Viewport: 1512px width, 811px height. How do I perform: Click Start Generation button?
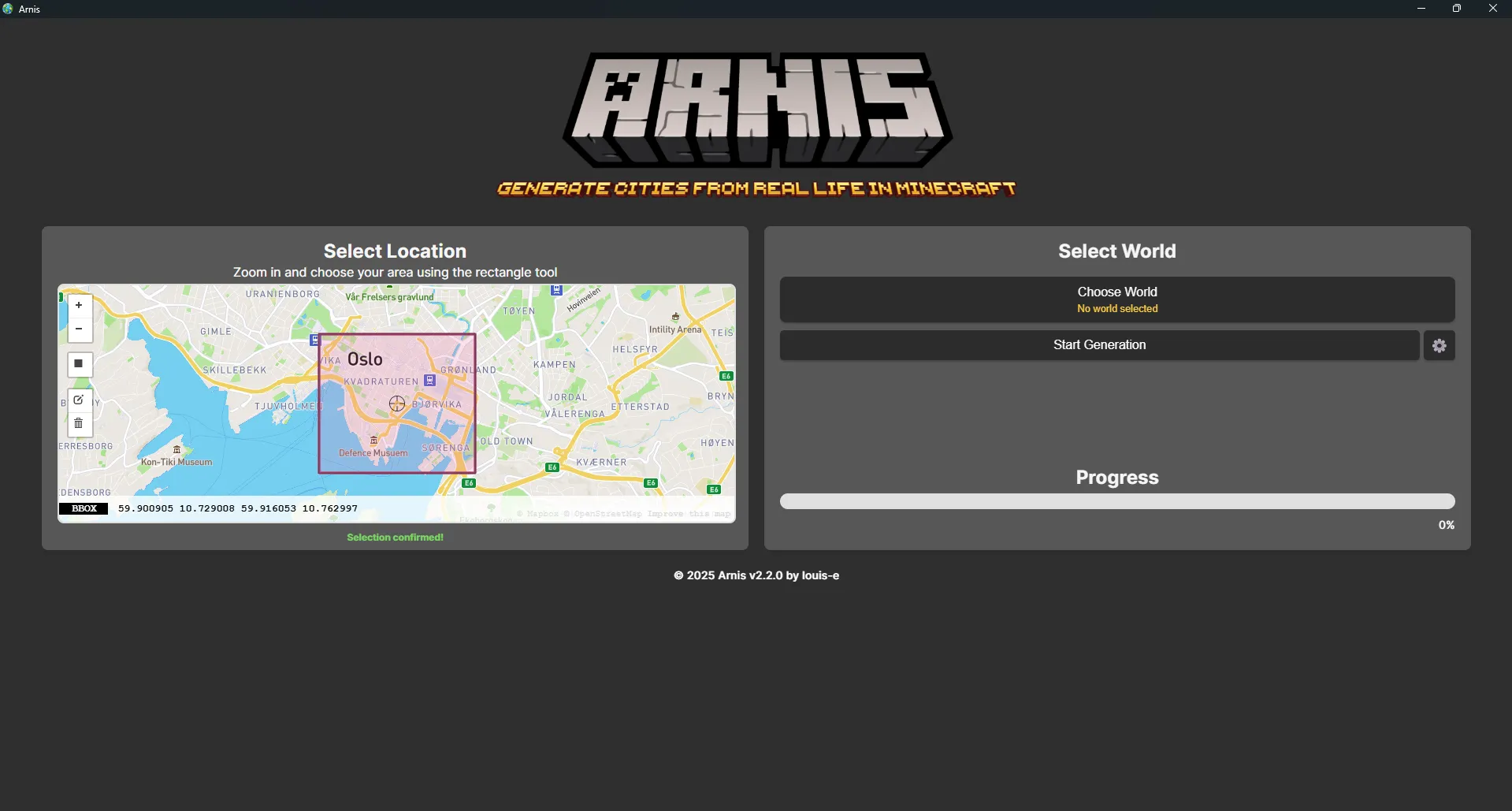[x=1099, y=345]
